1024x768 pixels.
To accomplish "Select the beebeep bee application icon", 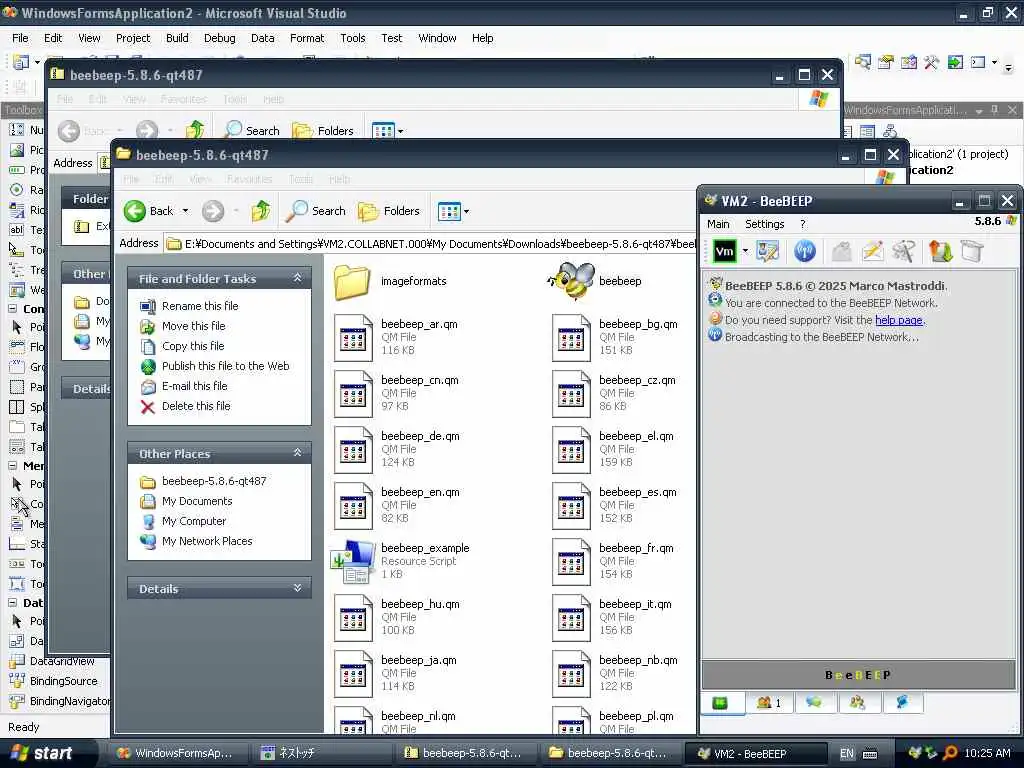I will pyautogui.click(x=572, y=281).
